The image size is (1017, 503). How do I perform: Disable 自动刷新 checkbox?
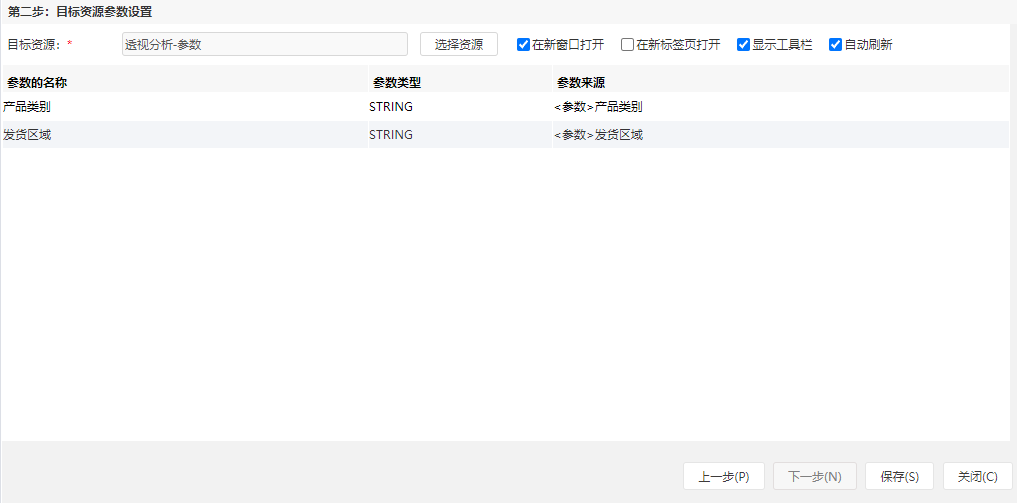(x=835, y=45)
